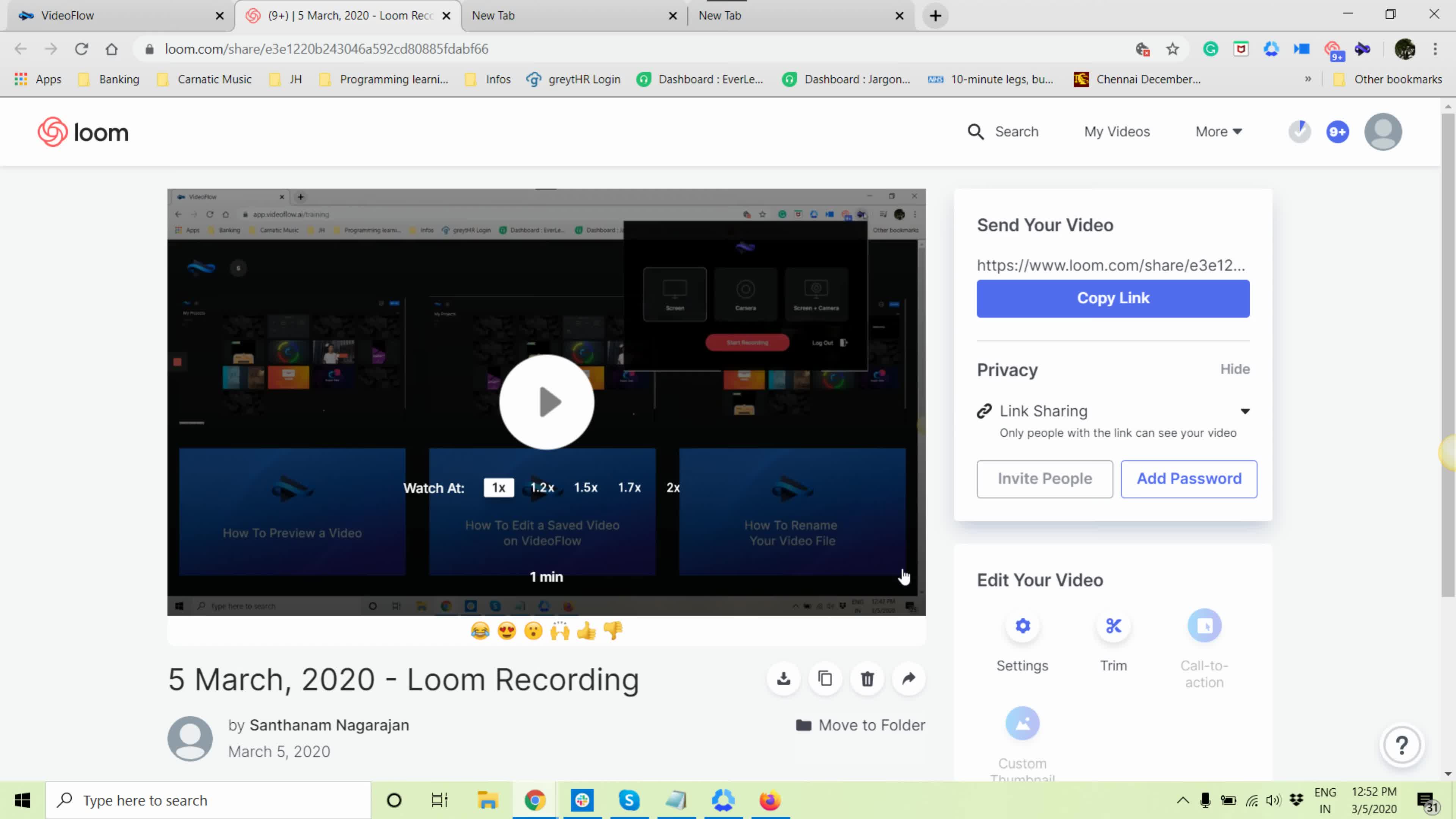Image resolution: width=1456 pixels, height=819 pixels.
Task: Play the Loom recording video
Action: point(546,402)
